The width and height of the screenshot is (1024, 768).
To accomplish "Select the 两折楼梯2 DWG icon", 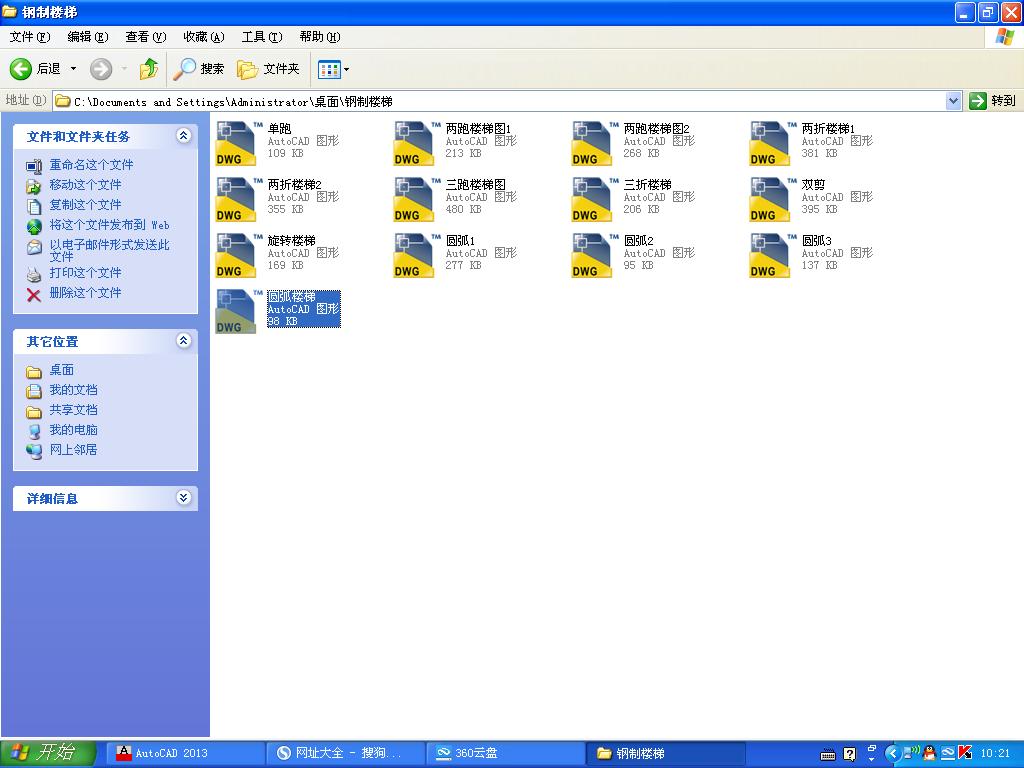I will [236, 200].
